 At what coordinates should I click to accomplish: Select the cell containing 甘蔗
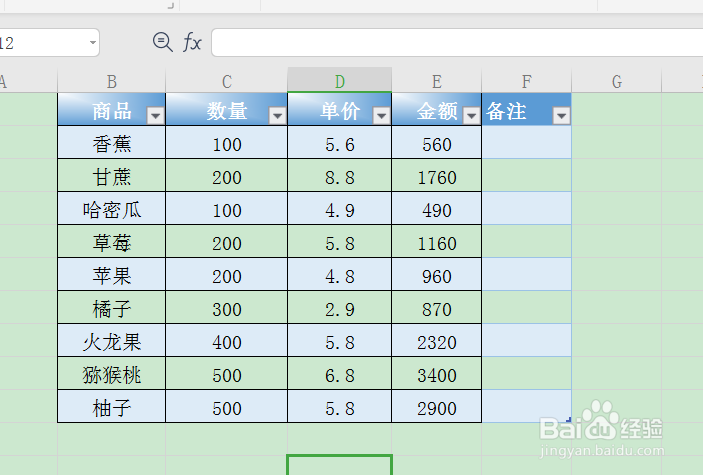click(112, 175)
